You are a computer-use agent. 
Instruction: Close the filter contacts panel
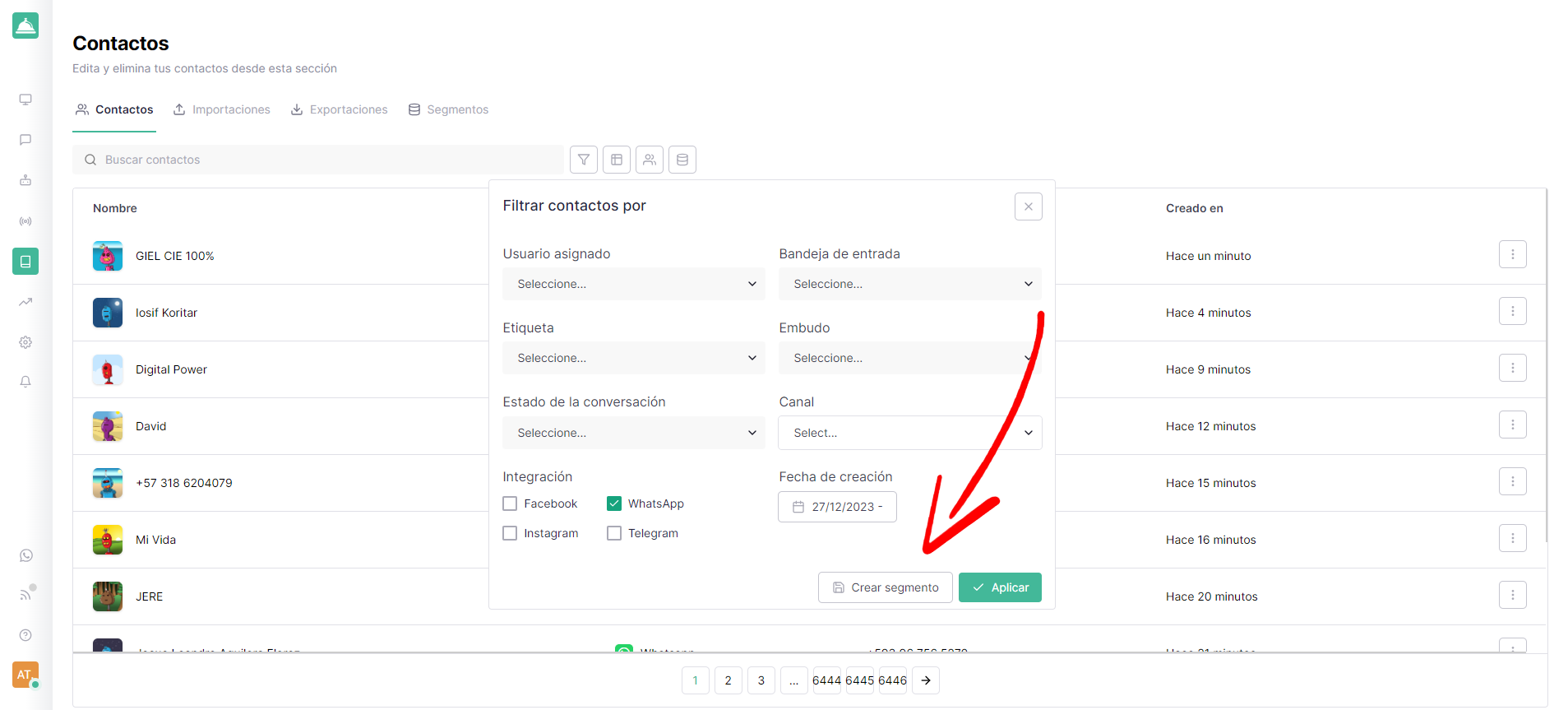coord(1029,207)
